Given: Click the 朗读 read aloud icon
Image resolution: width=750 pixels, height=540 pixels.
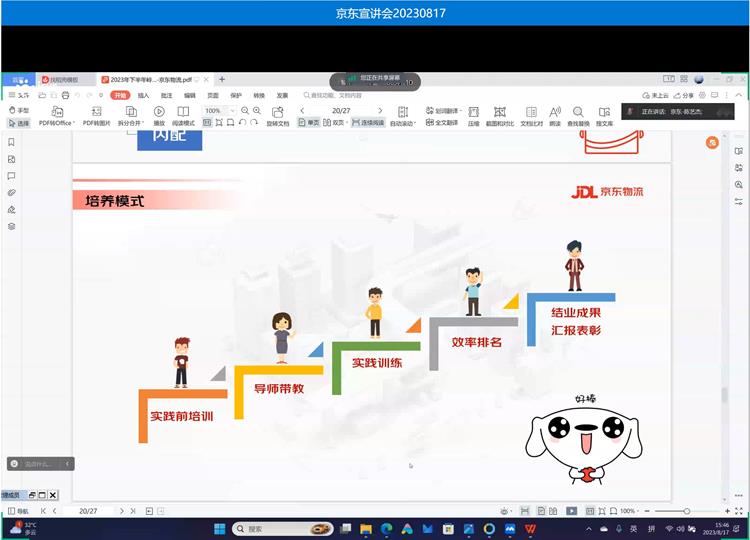Looking at the screenshot, I should point(554,111).
